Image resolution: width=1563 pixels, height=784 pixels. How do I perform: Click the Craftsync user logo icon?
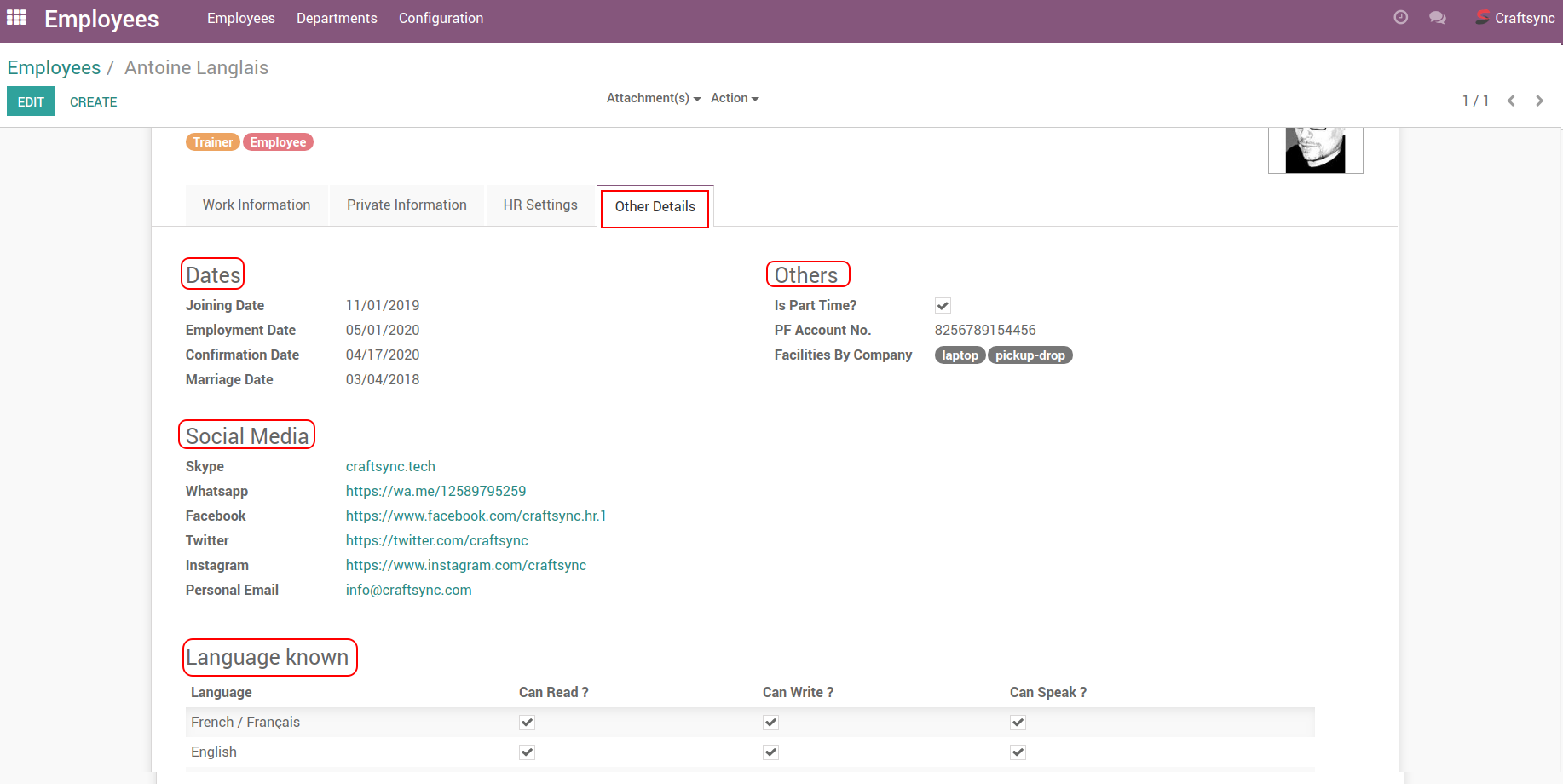pos(1482,18)
